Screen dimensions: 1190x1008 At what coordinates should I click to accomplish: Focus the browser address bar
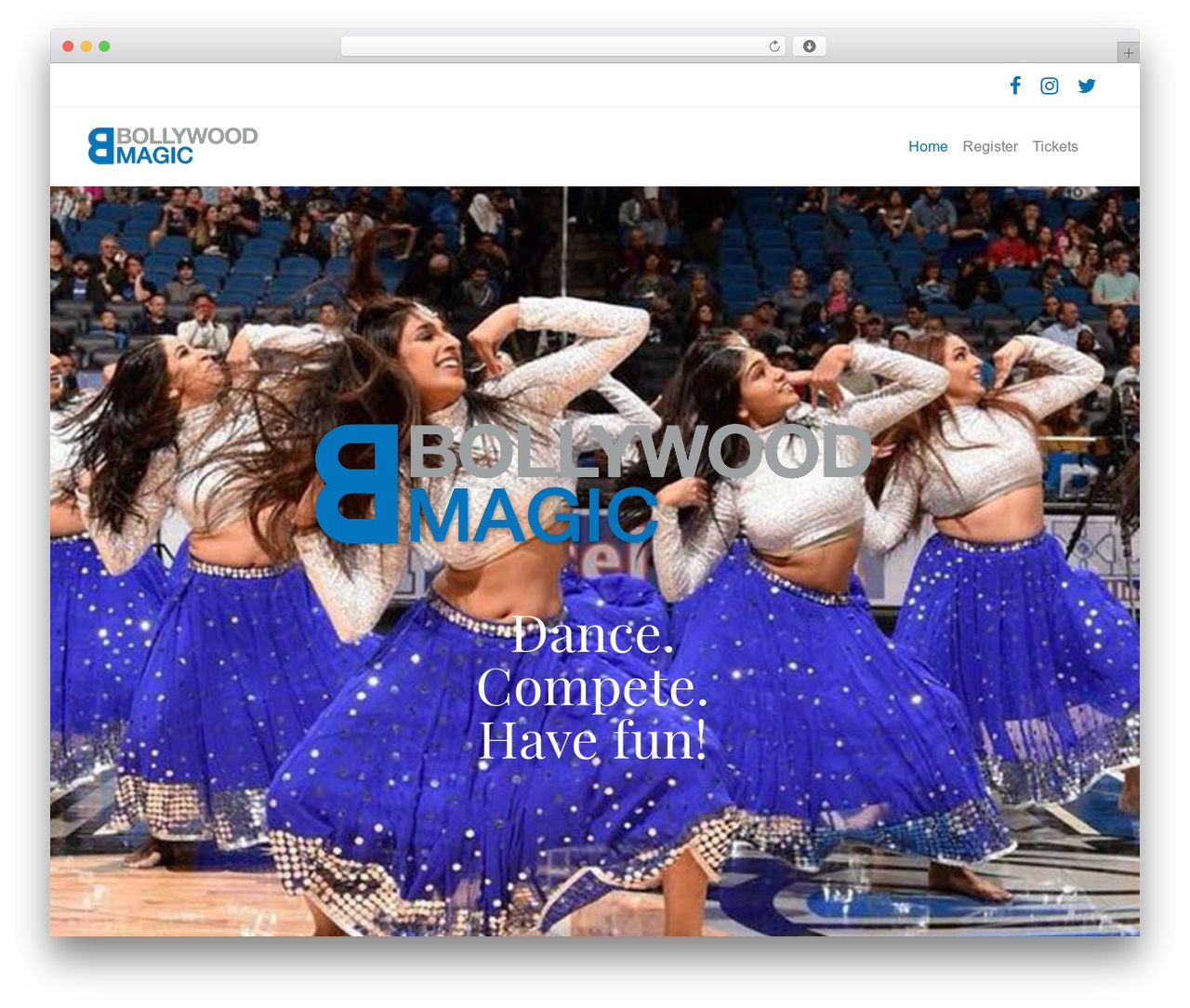pos(562,46)
